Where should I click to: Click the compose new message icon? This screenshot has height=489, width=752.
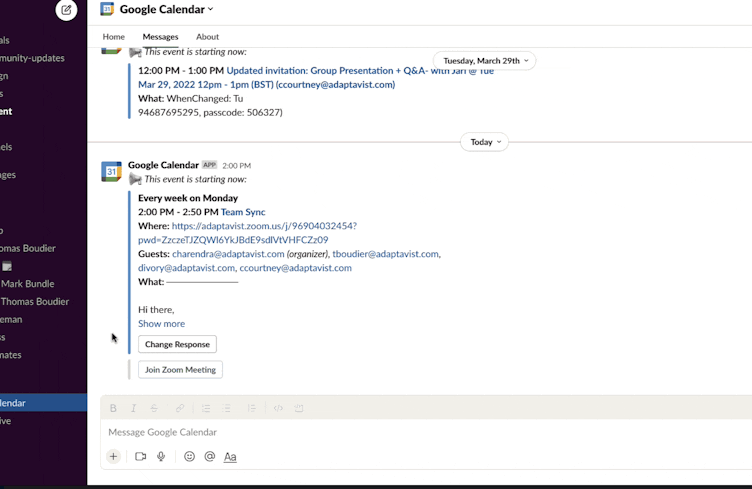point(66,10)
